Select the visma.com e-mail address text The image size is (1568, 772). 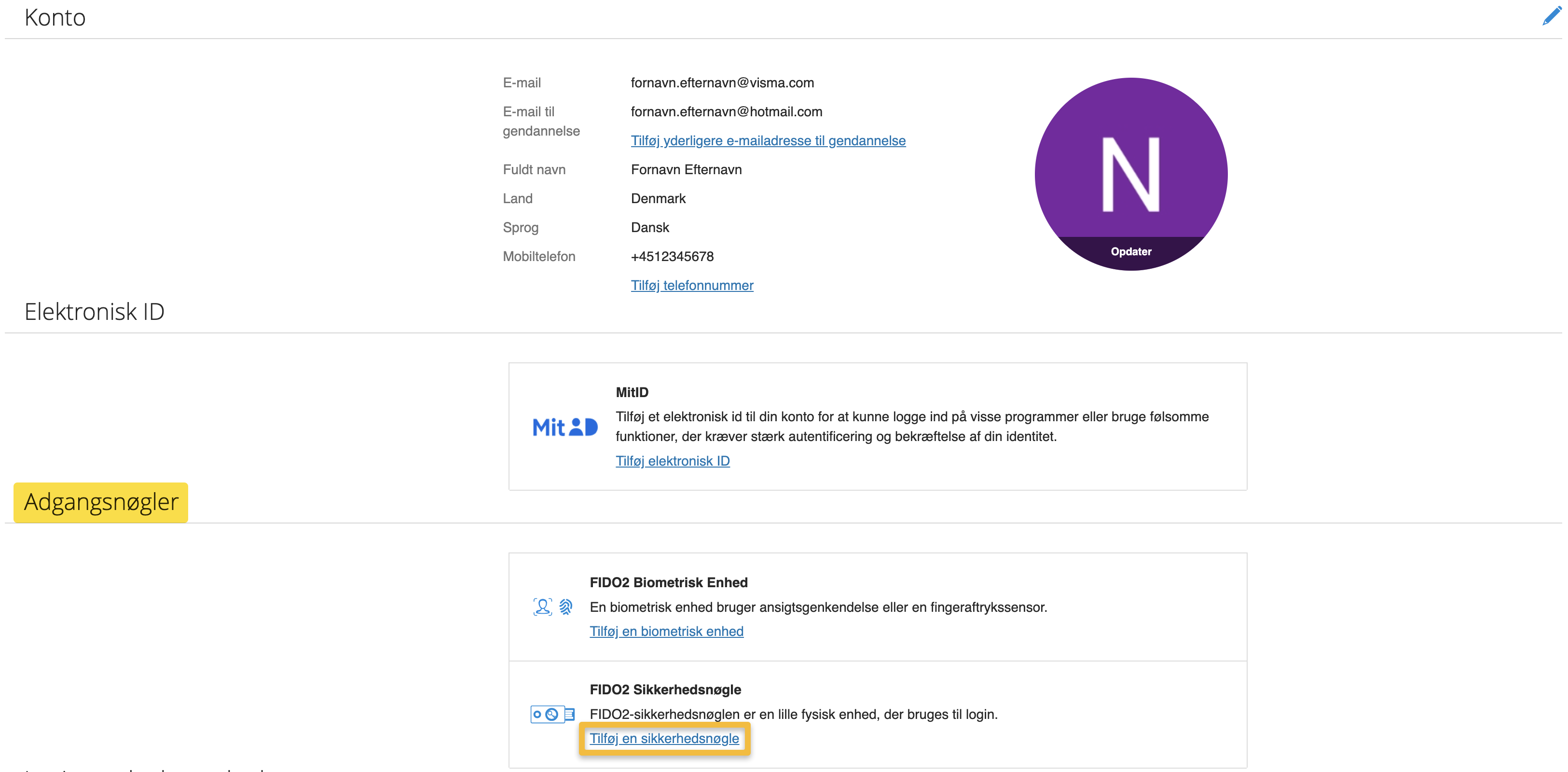[721, 83]
